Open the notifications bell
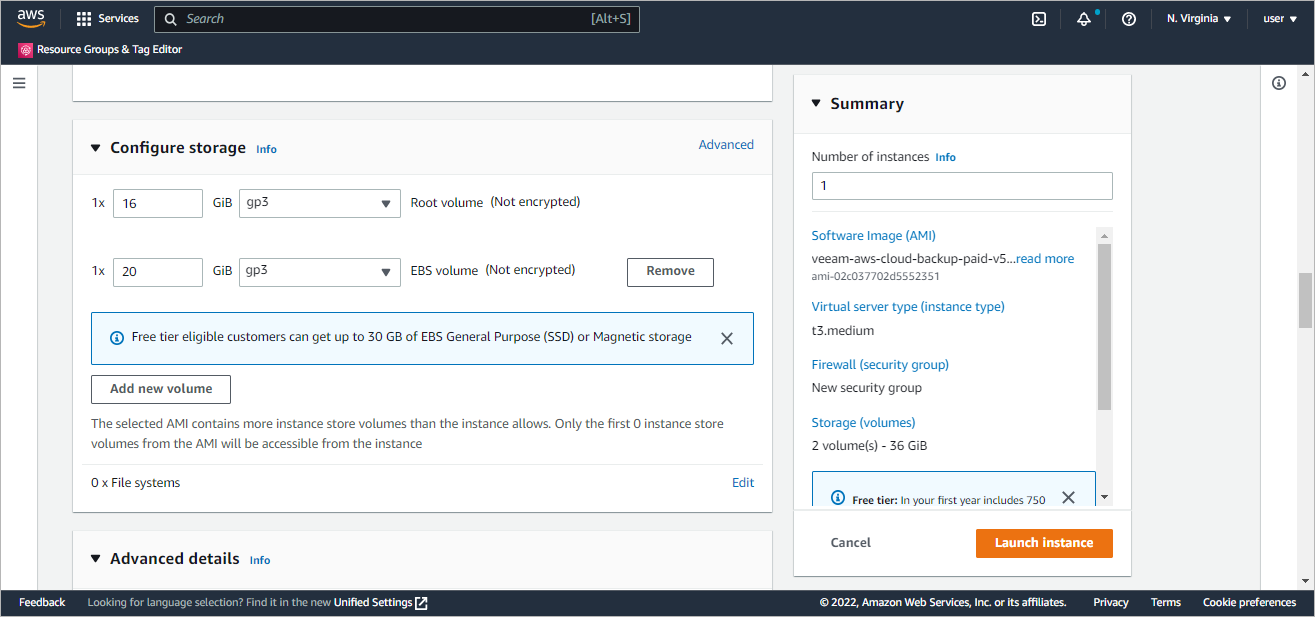The width and height of the screenshot is (1315, 617). click(x=1084, y=19)
